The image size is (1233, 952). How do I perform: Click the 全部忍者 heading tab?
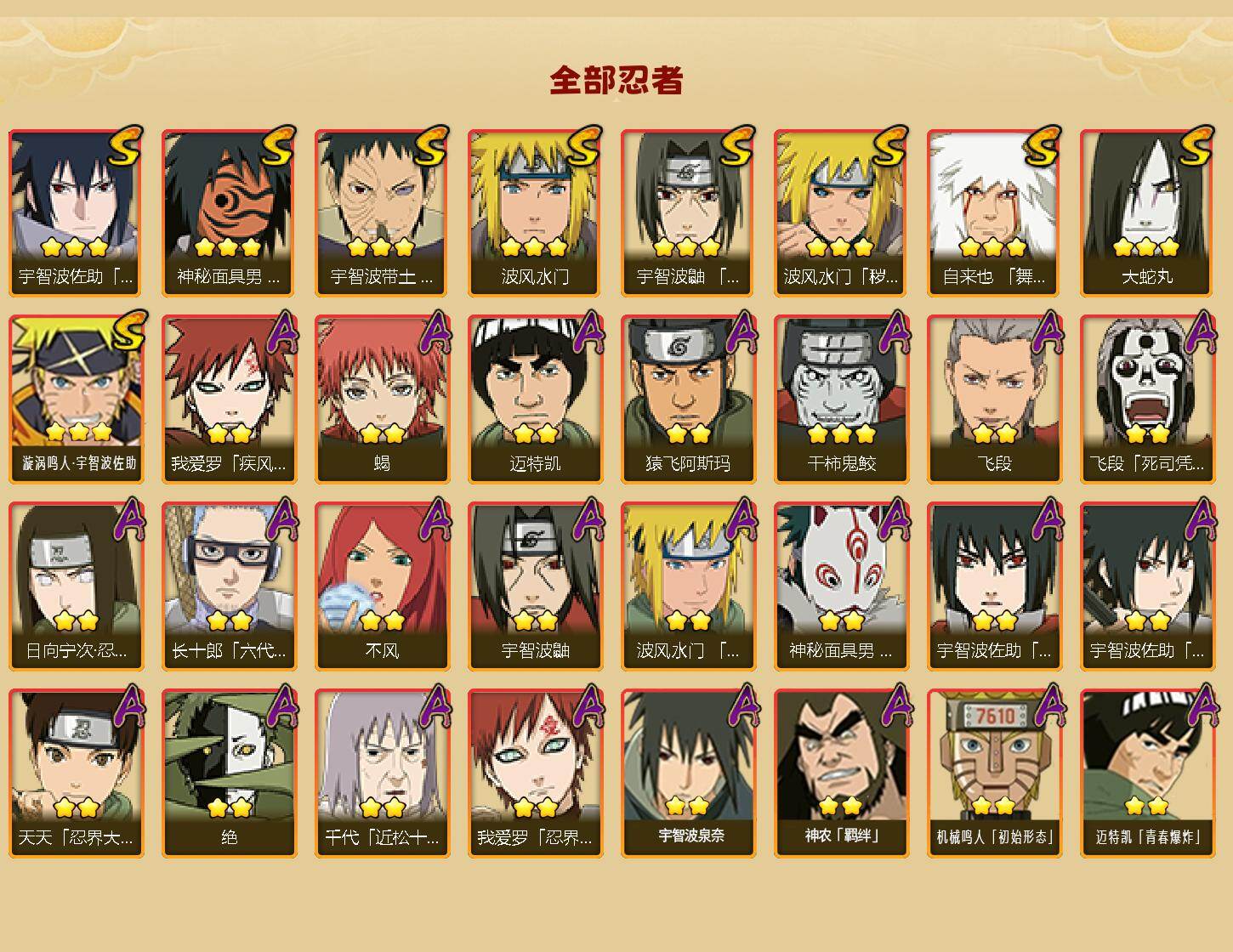[x=616, y=81]
